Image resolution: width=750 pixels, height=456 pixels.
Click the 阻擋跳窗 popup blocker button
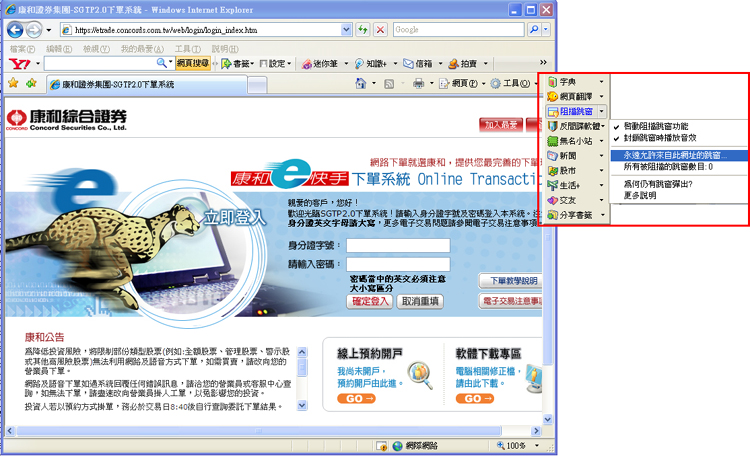(x=571, y=111)
